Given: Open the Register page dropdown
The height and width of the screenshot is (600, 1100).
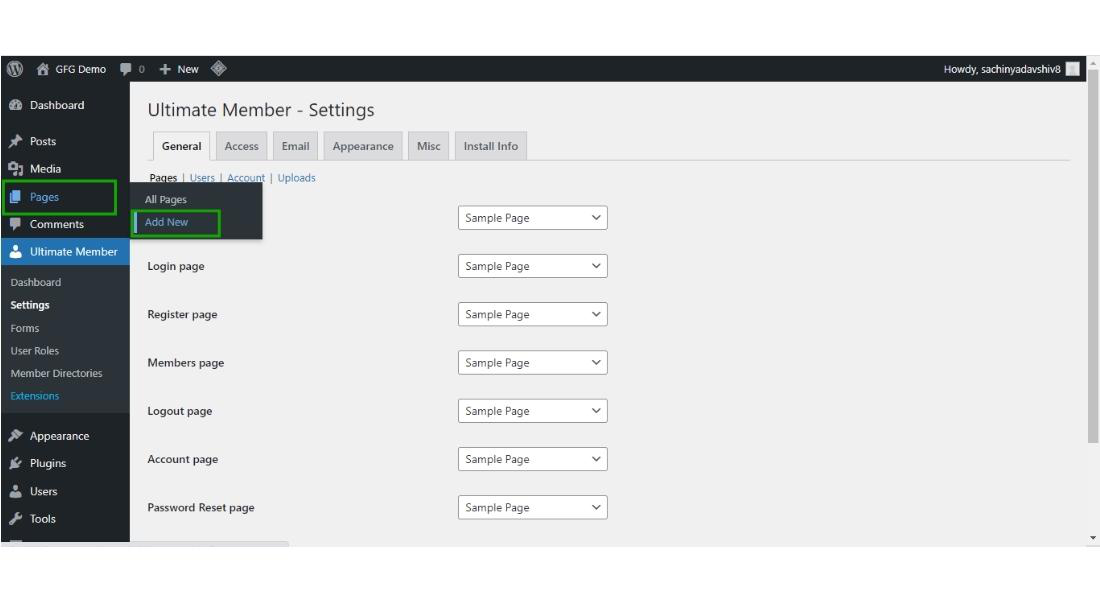Looking at the screenshot, I should point(532,314).
